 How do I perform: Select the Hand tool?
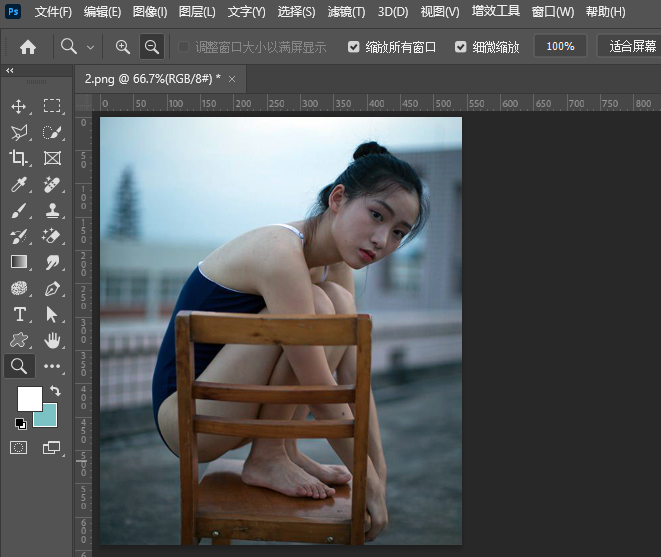(x=52, y=340)
